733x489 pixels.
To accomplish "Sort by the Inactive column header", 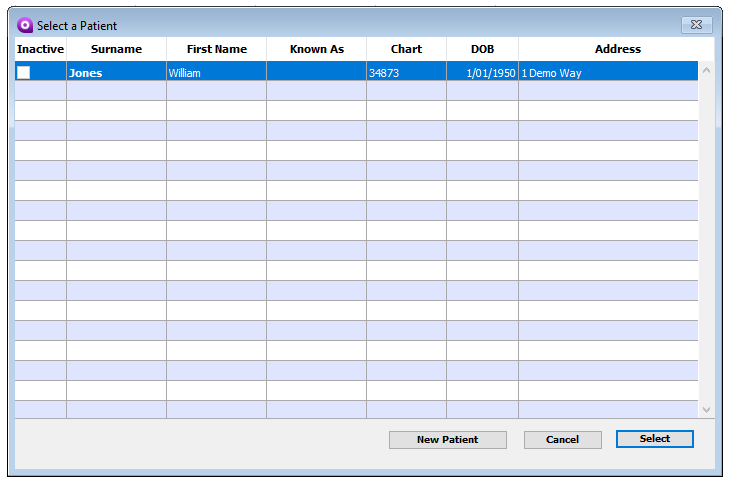I will click(40, 49).
